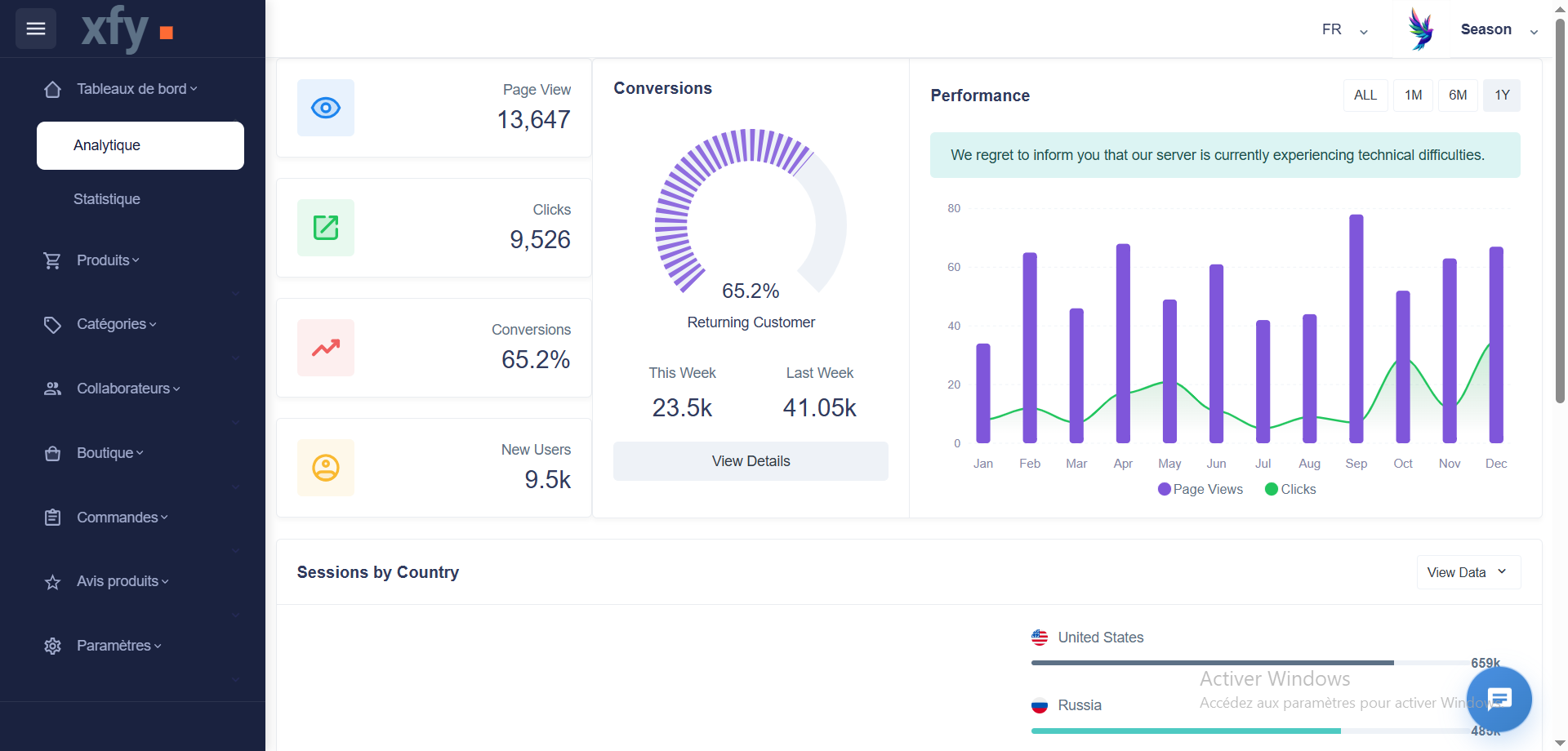Click the eye icon on Page View card
Viewport: 1568px width, 751px height.
pos(326,108)
